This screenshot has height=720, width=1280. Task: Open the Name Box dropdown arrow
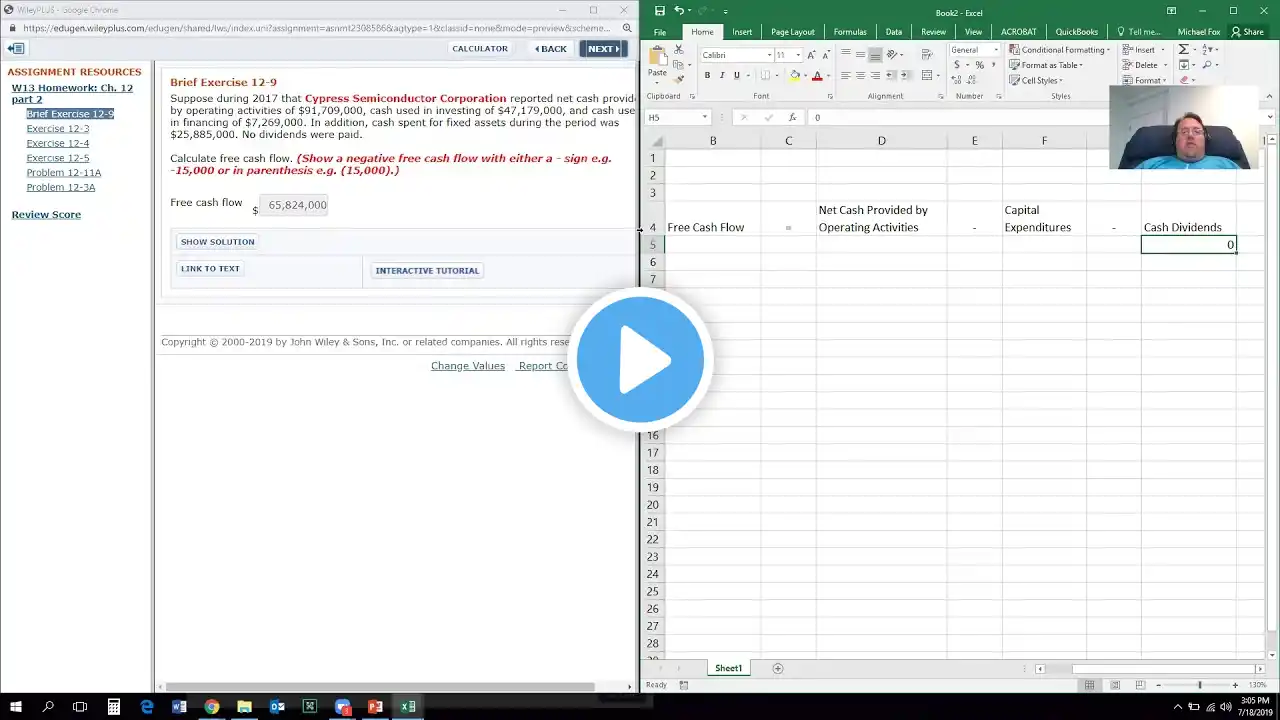pyautogui.click(x=704, y=117)
